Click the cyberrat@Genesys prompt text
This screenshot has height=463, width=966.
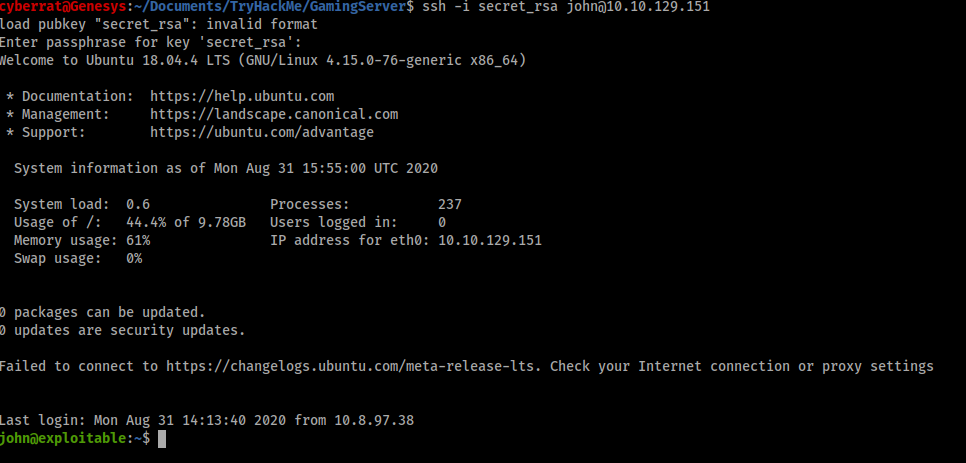pos(63,7)
